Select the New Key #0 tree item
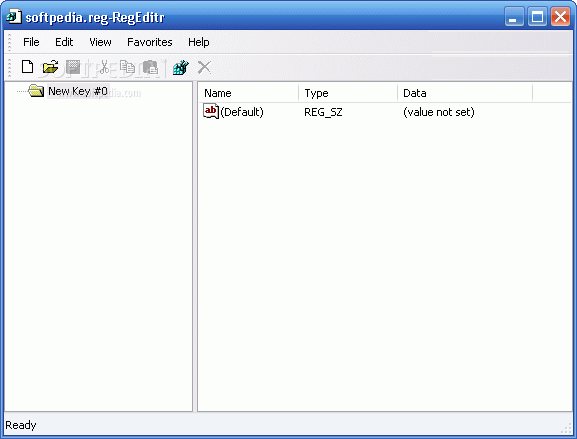Viewport: 577px width, 439px height. [78, 91]
